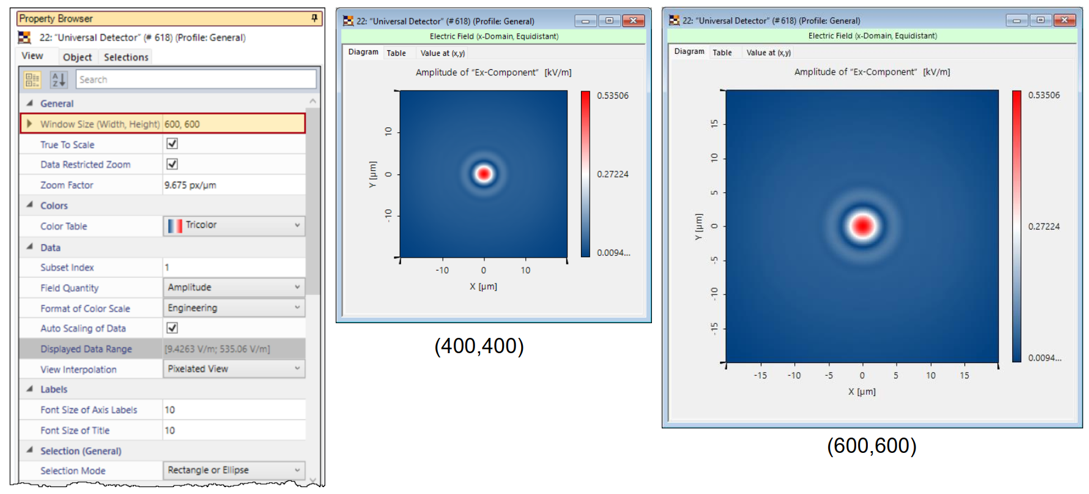
Task: Click the color scale bar in large diagram
Action: coord(1016,225)
